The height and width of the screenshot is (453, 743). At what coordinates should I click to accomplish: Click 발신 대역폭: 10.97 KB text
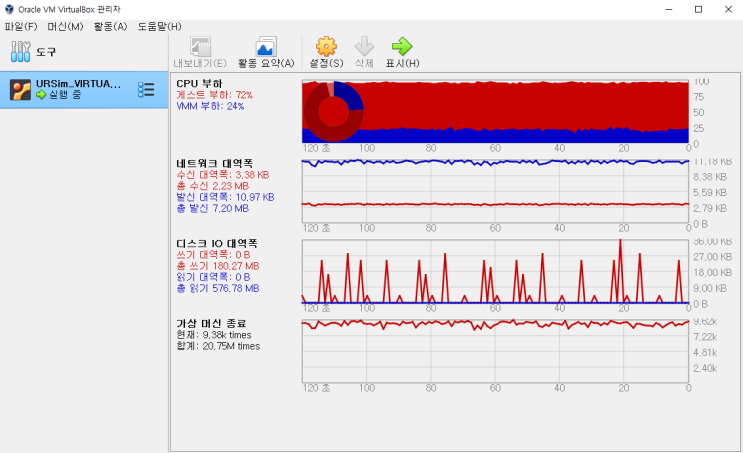225,197
